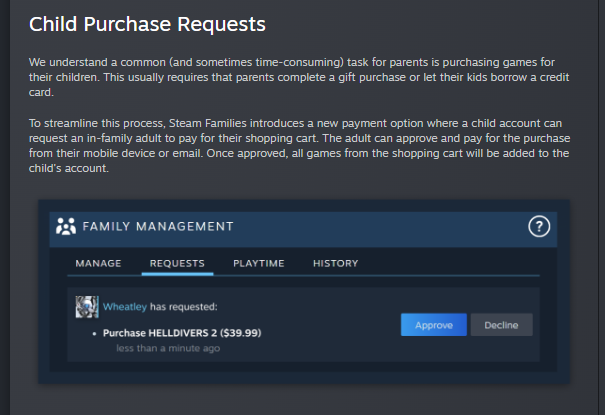Select the Requests tab
The image size is (605, 415).
click(177, 263)
